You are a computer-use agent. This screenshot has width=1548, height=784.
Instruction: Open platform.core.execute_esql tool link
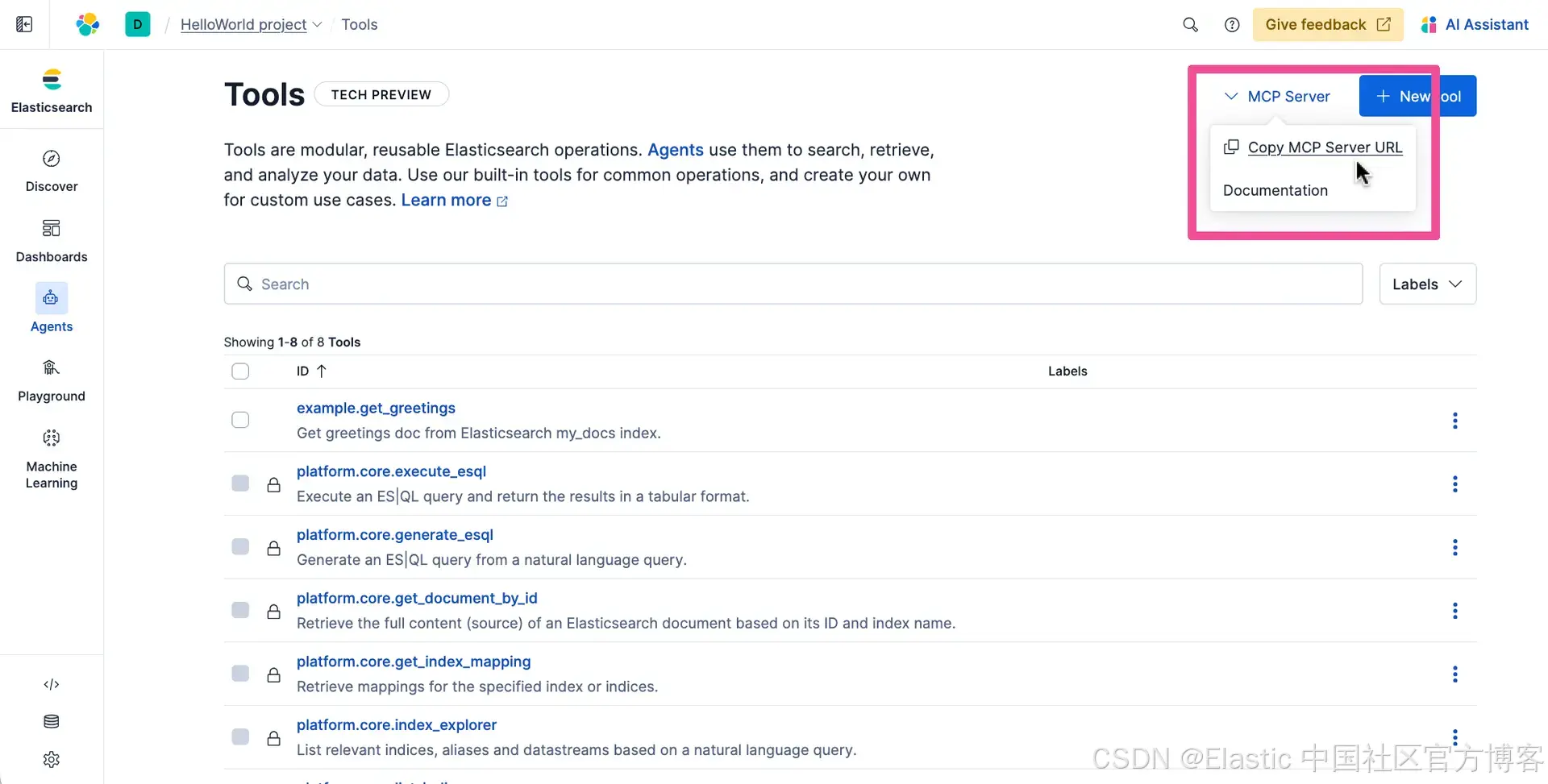coord(391,471)
